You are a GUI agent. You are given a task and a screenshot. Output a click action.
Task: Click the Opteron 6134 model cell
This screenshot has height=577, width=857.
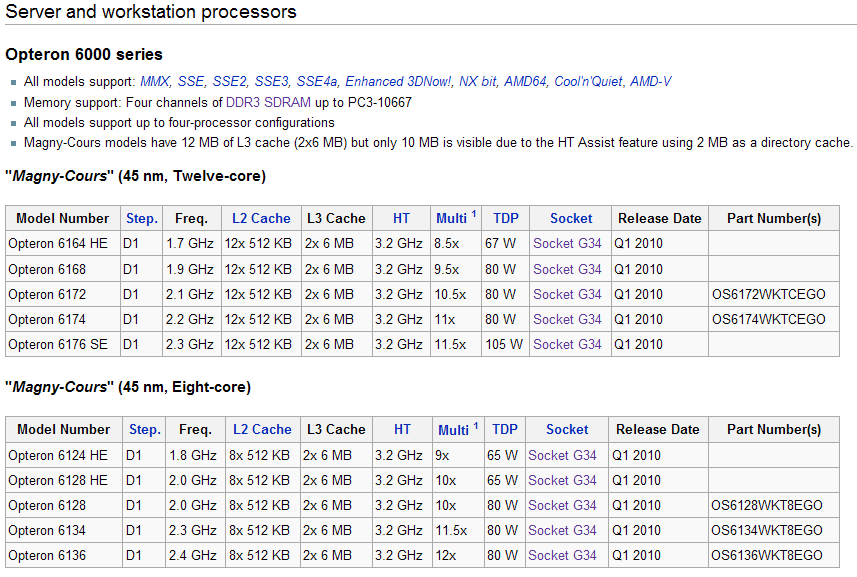(x=64, y=530)
